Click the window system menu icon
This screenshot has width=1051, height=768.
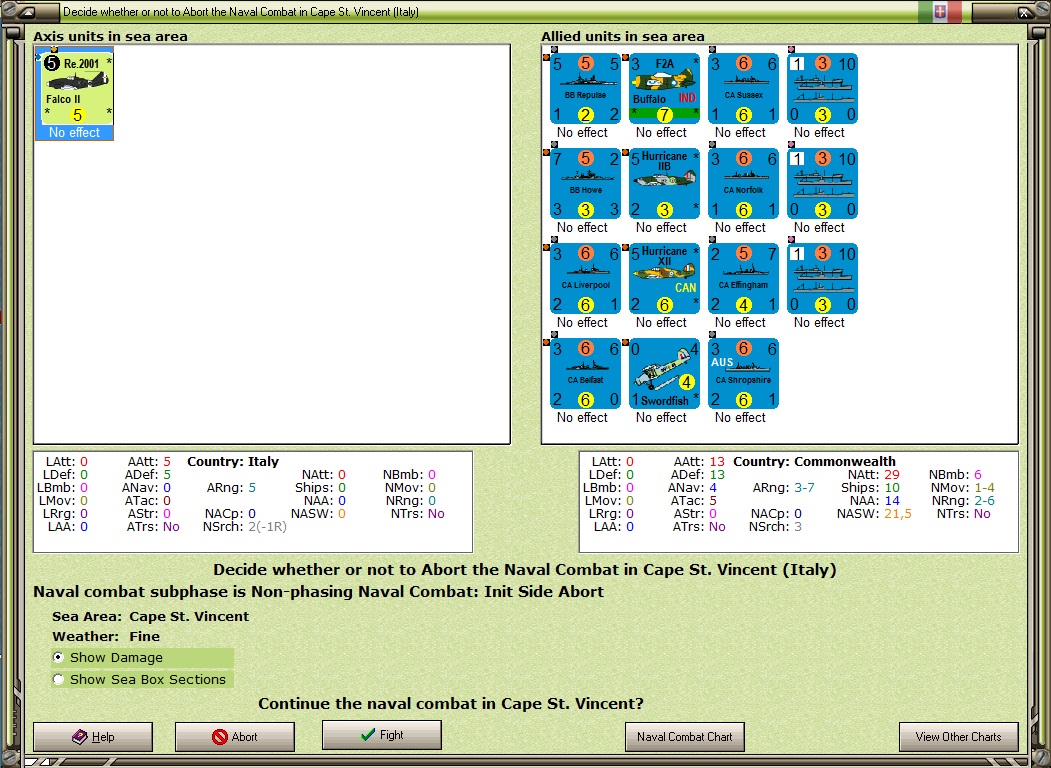click(27, 11)
